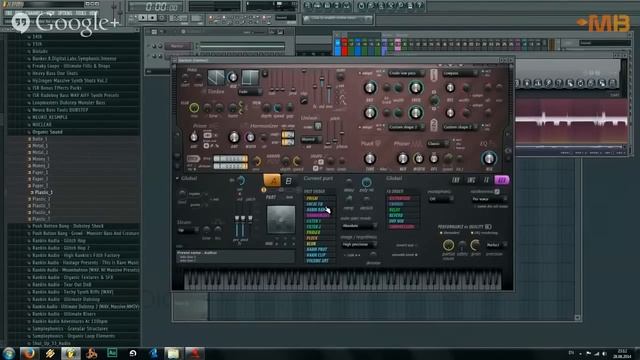The width and height of the screenshot is (640, 360).
Task: Select Metal_1 sample in the browser
Action: (40, 145)
